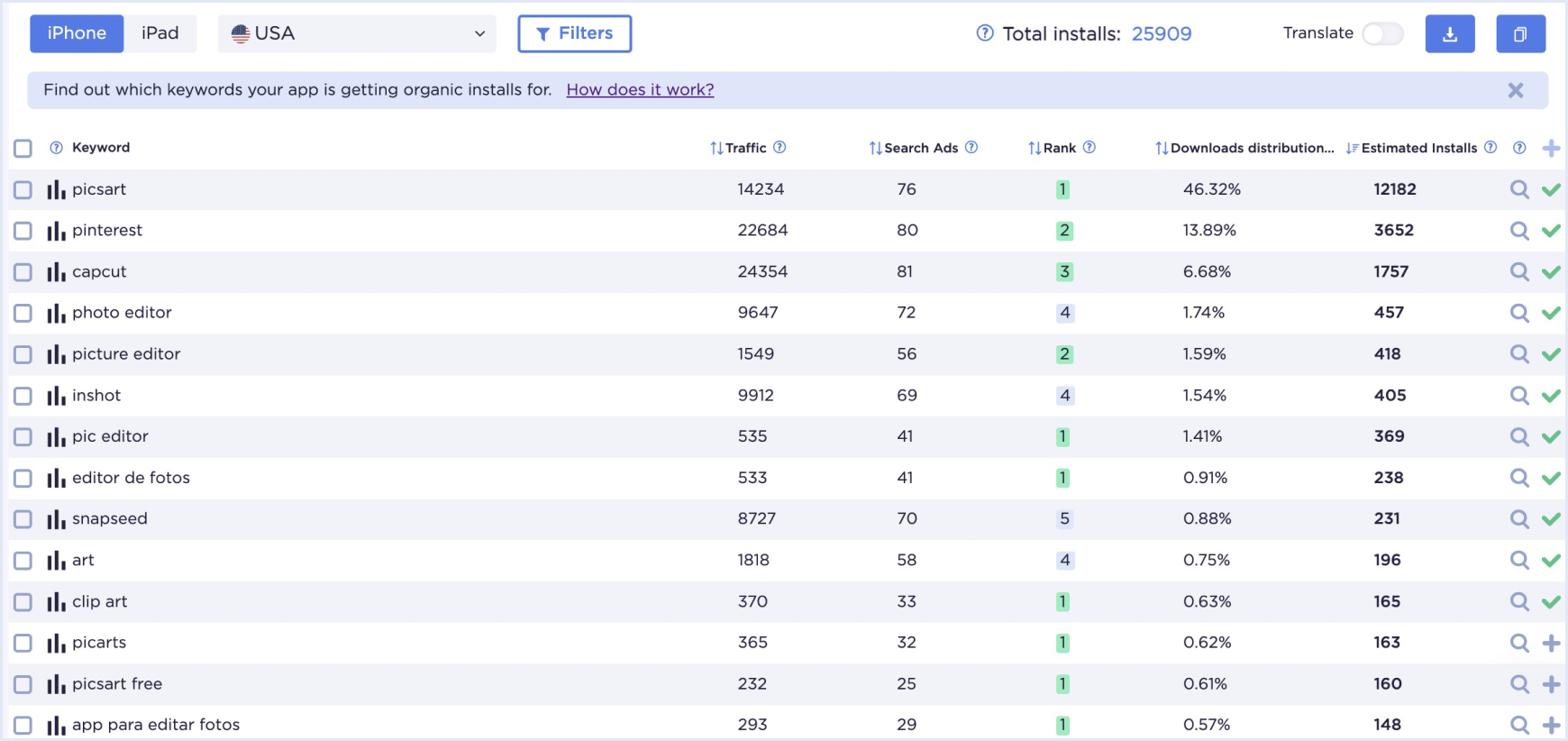
Task: Click add column plus icon in header
Action: [x=1551, y=149]
